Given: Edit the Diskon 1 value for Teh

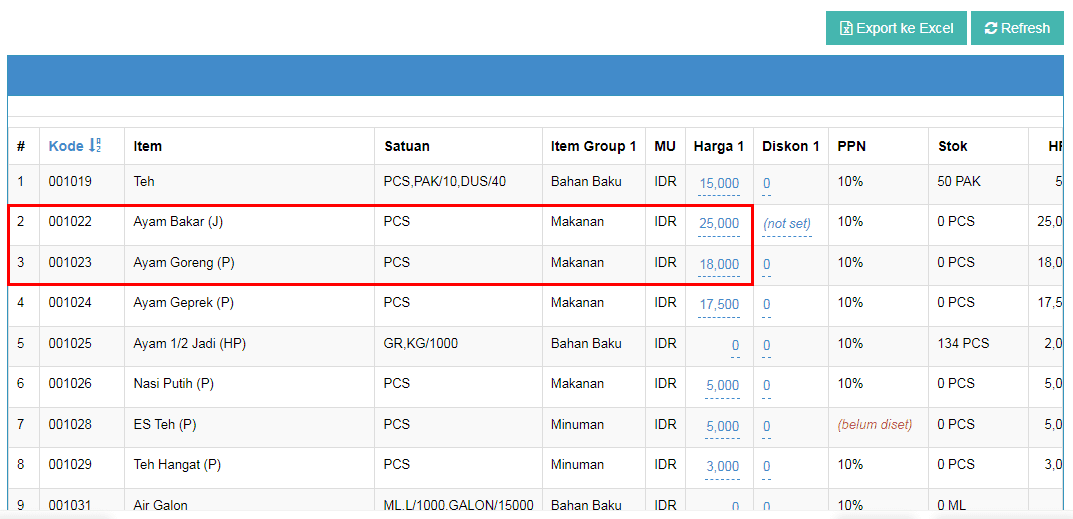Looking at the screenshot, I should tap(766, 183).
